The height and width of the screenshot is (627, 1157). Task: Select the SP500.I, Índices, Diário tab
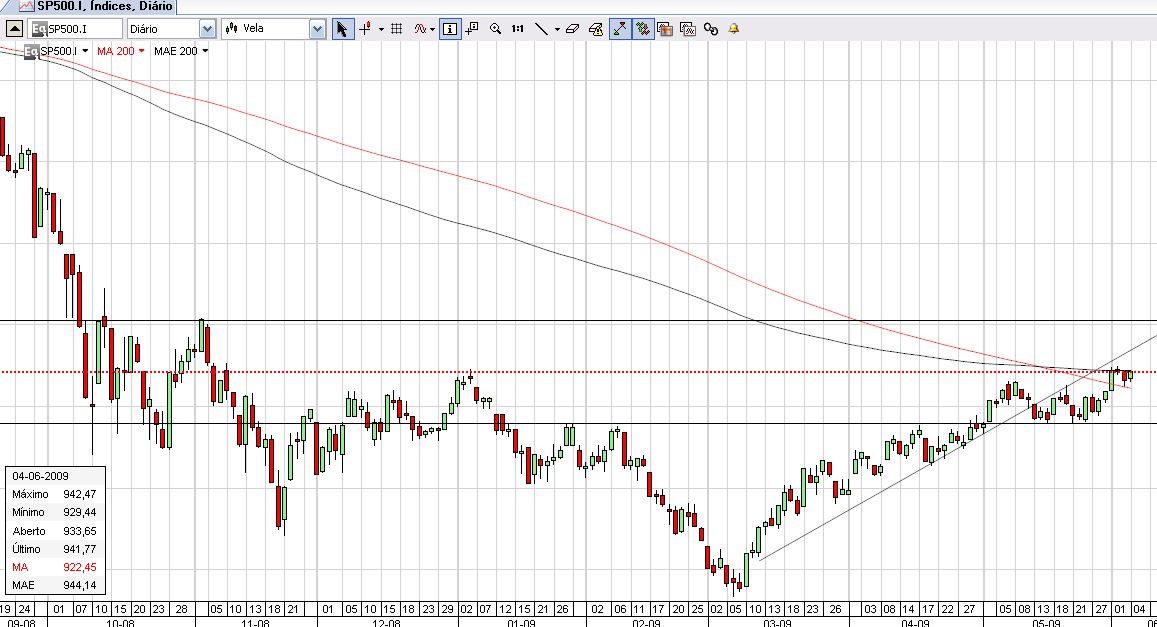(96, 7)
